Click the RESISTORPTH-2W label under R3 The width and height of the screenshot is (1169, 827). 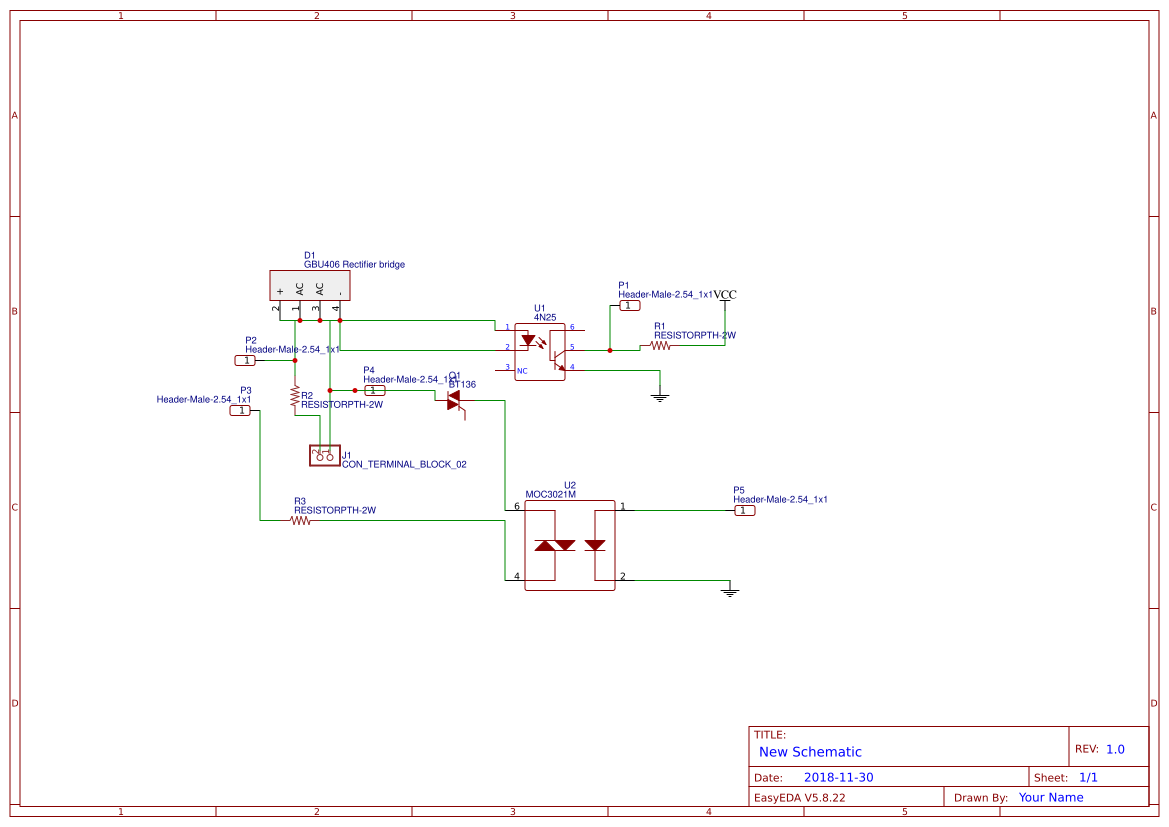click(335, 511)
